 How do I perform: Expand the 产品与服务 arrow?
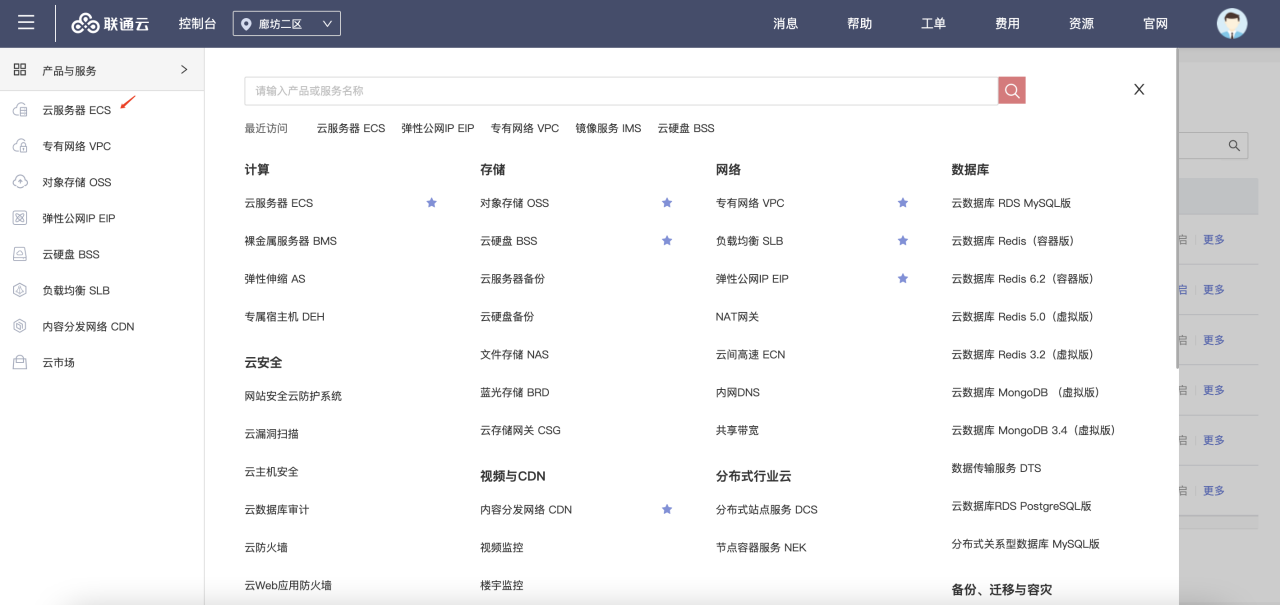point(184,70)
